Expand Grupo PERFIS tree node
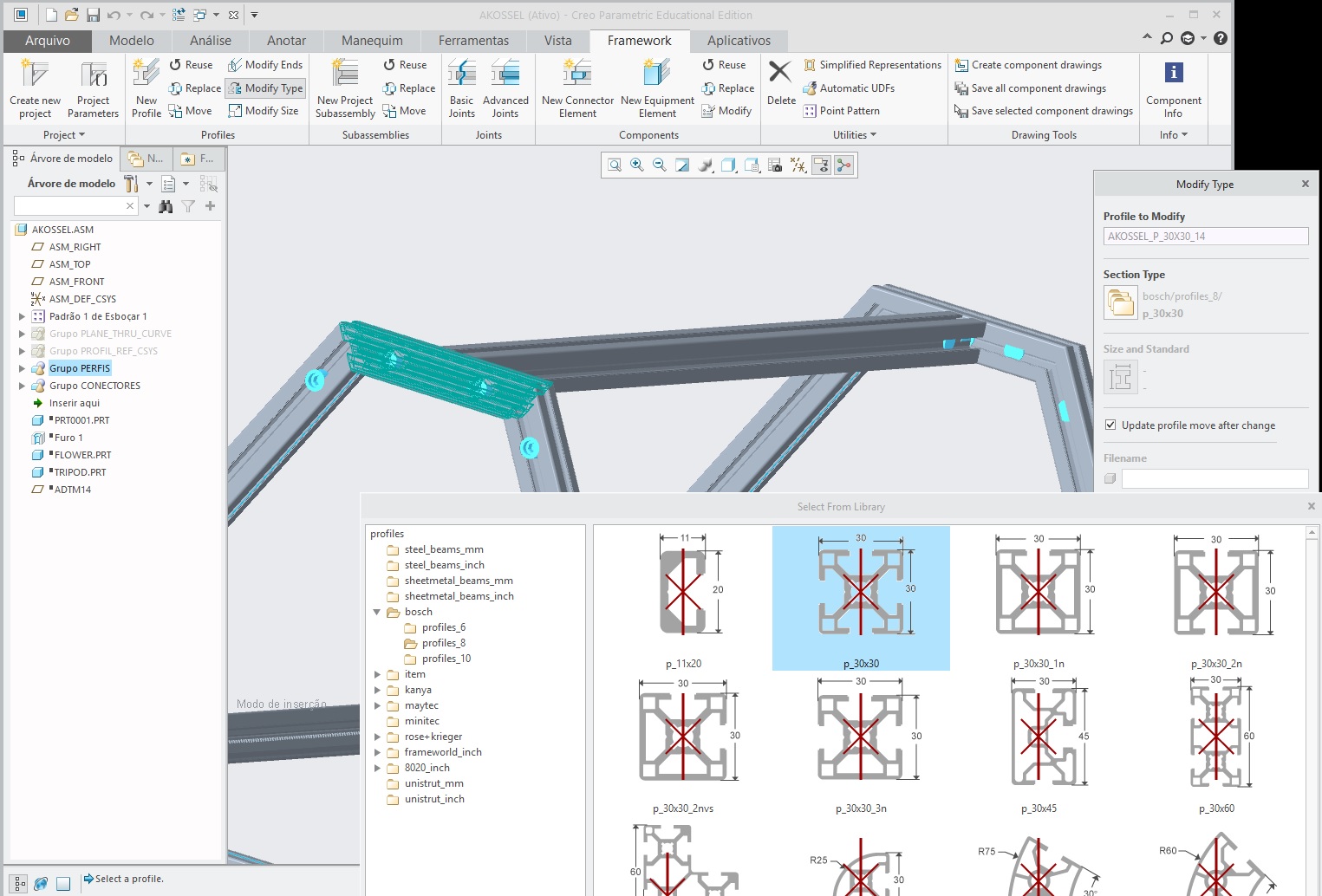The image size is (1322, 896). pos(22,368)
